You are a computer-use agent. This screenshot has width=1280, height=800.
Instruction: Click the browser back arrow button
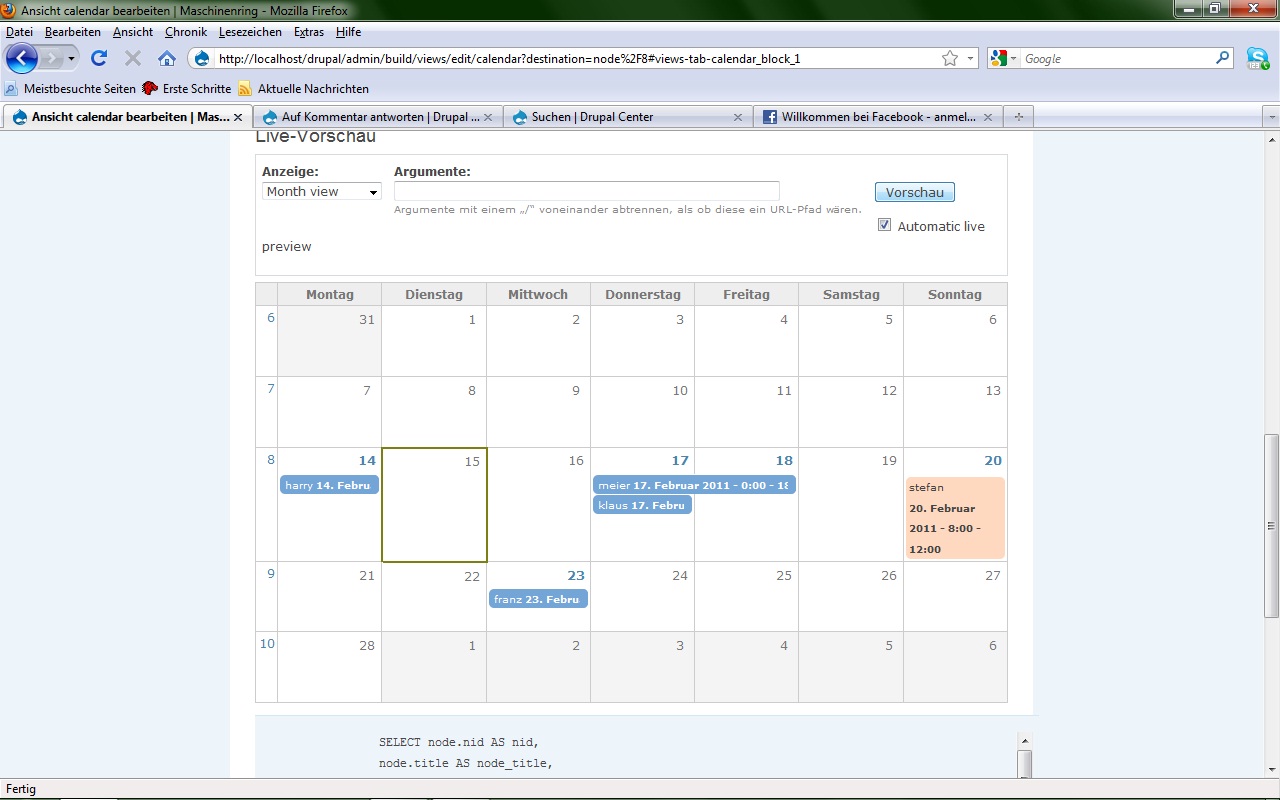[x=22, y=58]
